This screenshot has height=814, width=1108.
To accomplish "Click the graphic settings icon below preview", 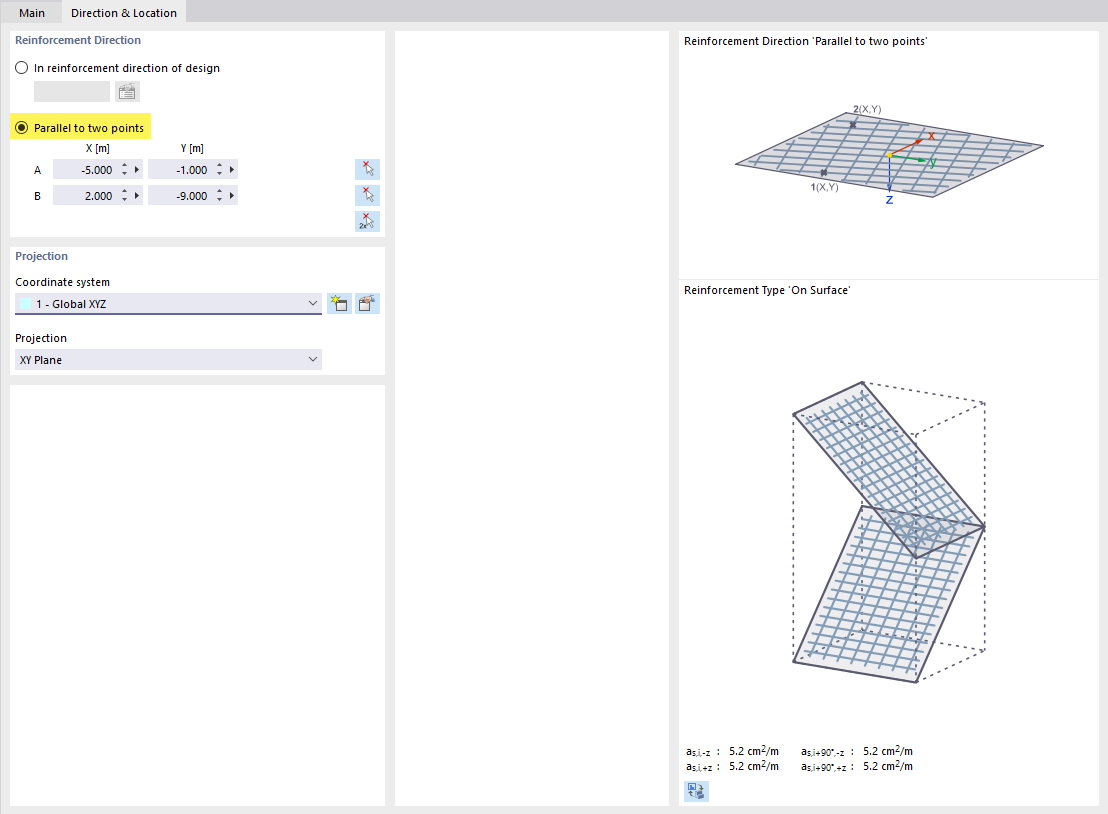I will [696, 791].
